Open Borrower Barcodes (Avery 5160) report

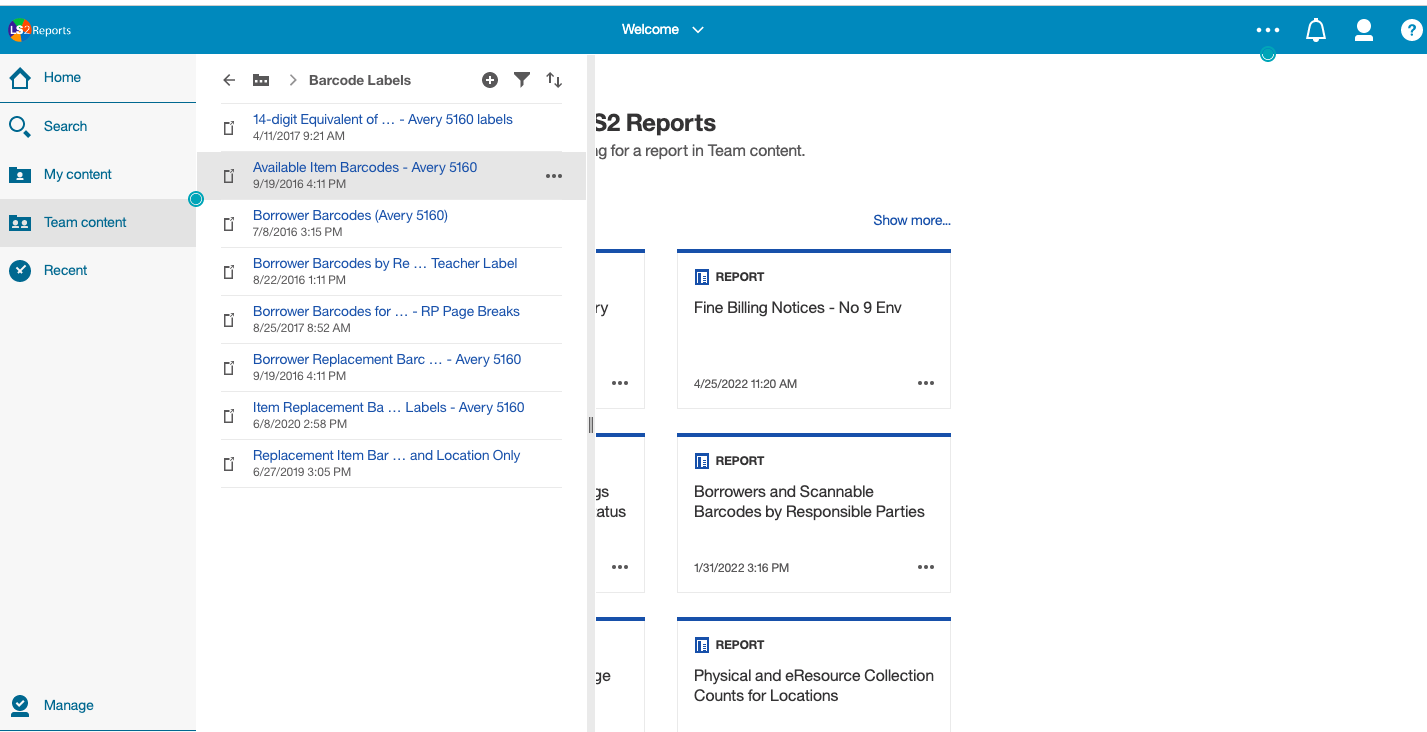pyautogui.click(x=350, y=215)
